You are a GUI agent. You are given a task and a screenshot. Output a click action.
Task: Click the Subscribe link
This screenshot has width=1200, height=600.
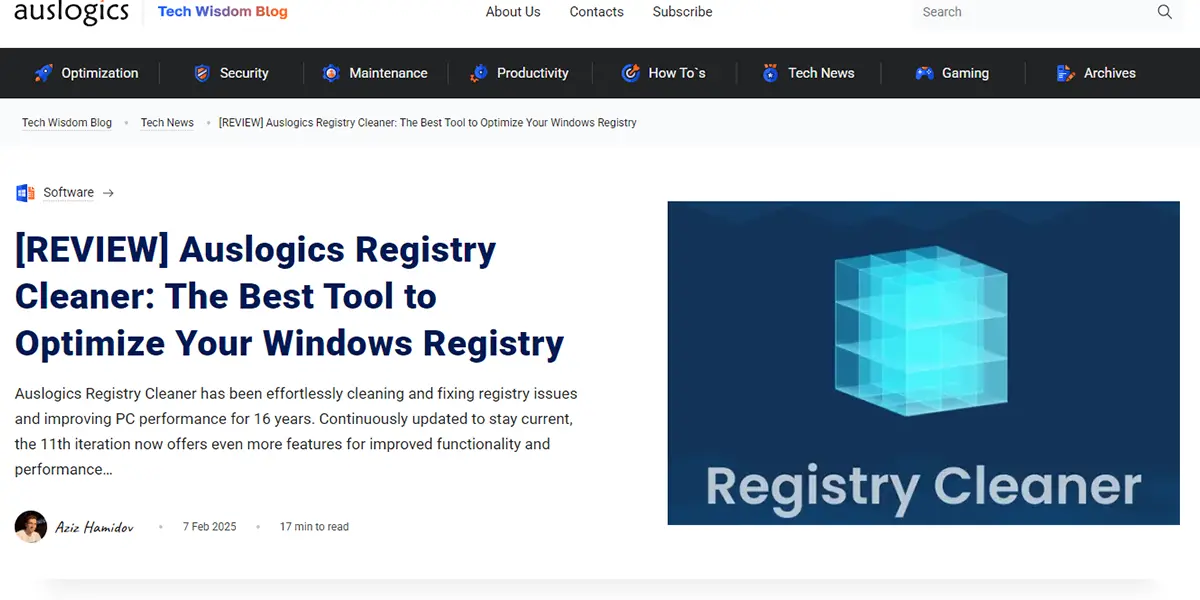pyautogui.click(x=682, y=12)
